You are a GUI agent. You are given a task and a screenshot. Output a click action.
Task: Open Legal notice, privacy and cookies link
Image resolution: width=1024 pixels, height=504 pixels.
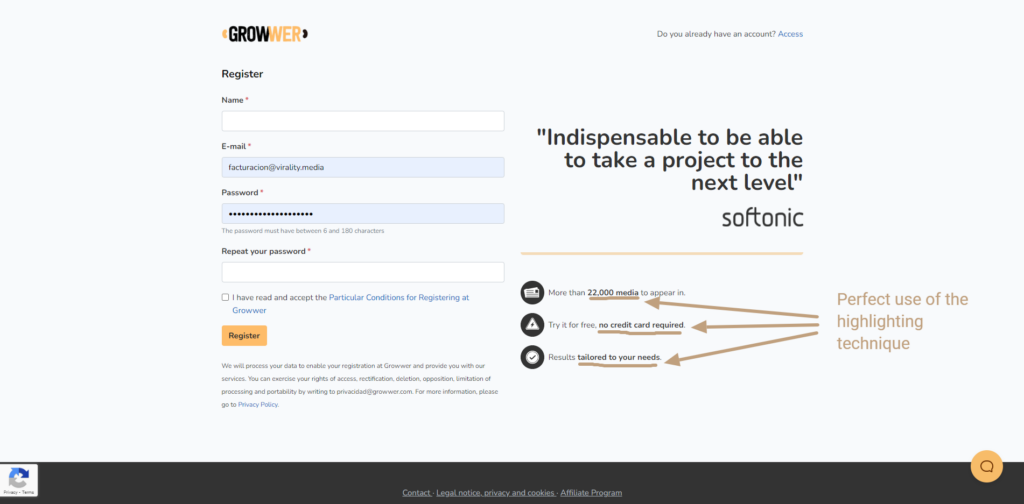click(x=495, y=493)
